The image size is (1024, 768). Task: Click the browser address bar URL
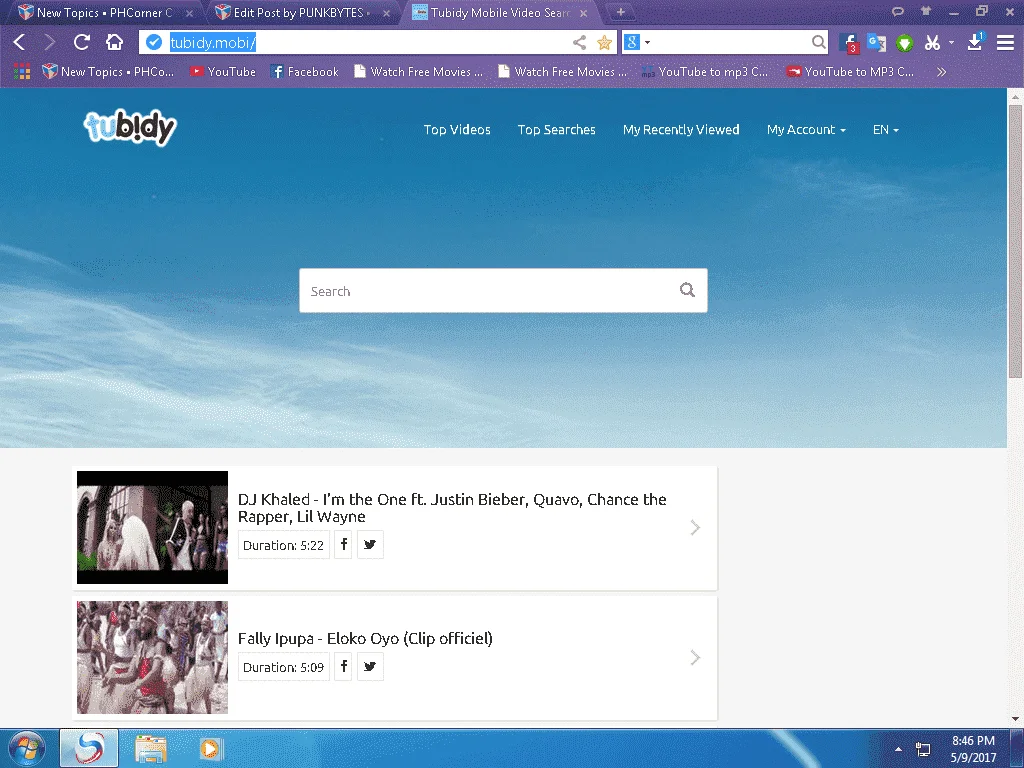pyautogui.click(x=213, y=42)
